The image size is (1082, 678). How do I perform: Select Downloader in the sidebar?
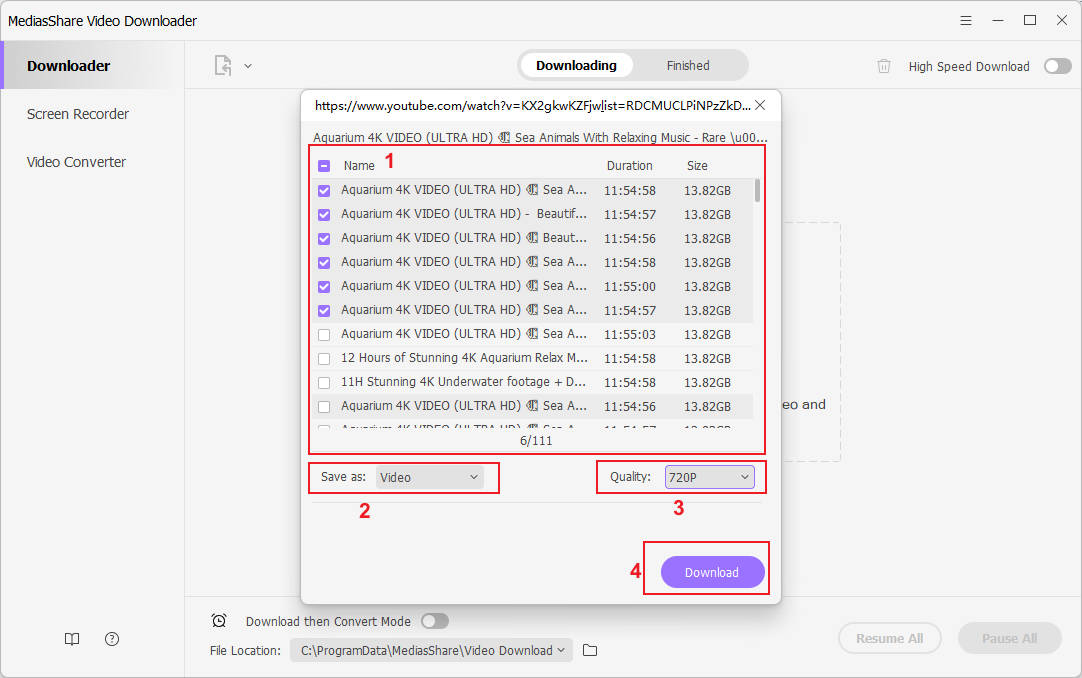[x=92, y=66]
